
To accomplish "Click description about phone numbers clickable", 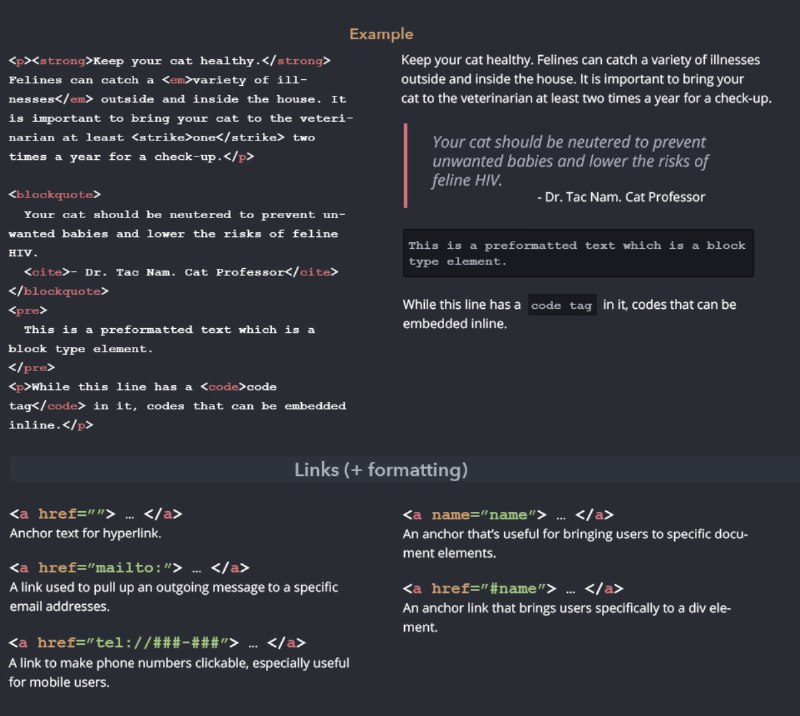I will pyautogui.click(x=179, y=673).
